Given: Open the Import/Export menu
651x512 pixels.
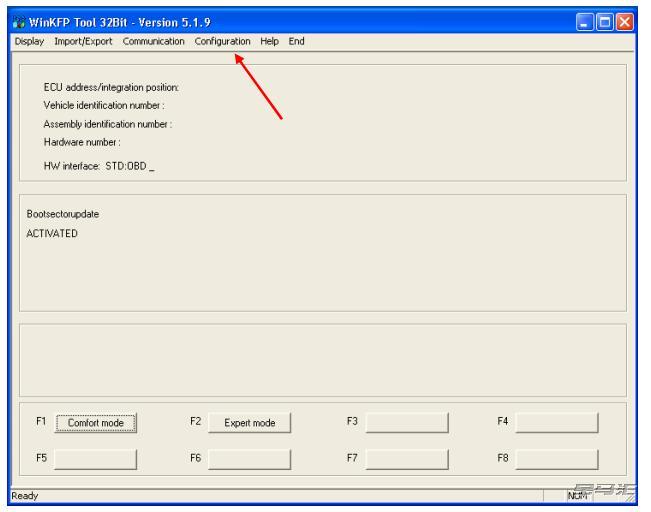Looking at the screenshot, I should [x=83, y=42].
